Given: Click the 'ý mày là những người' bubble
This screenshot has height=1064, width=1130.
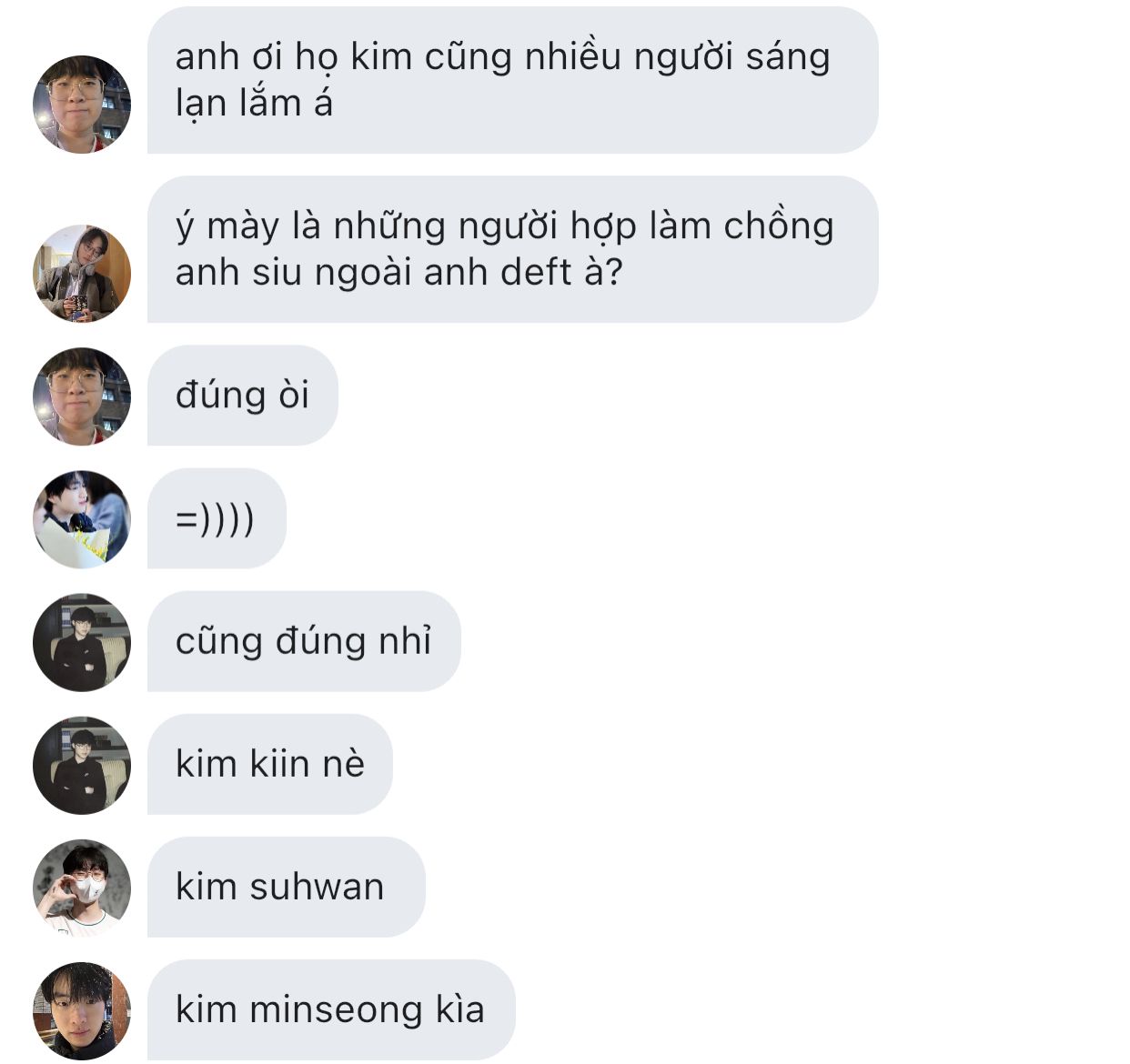Looking at the screenshot, I should click(x=512, y=249).
